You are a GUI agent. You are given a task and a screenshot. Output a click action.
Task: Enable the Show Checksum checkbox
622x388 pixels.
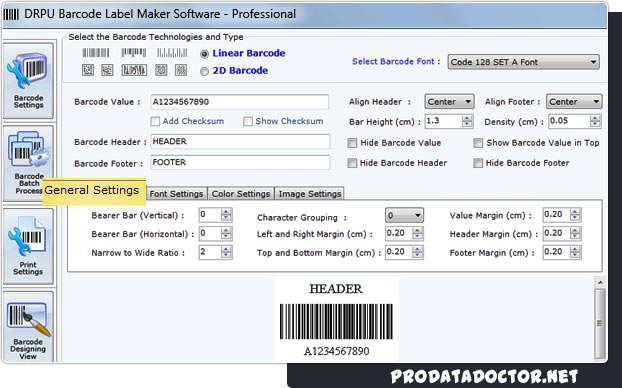pyautogui.click(x=248, y=121)
